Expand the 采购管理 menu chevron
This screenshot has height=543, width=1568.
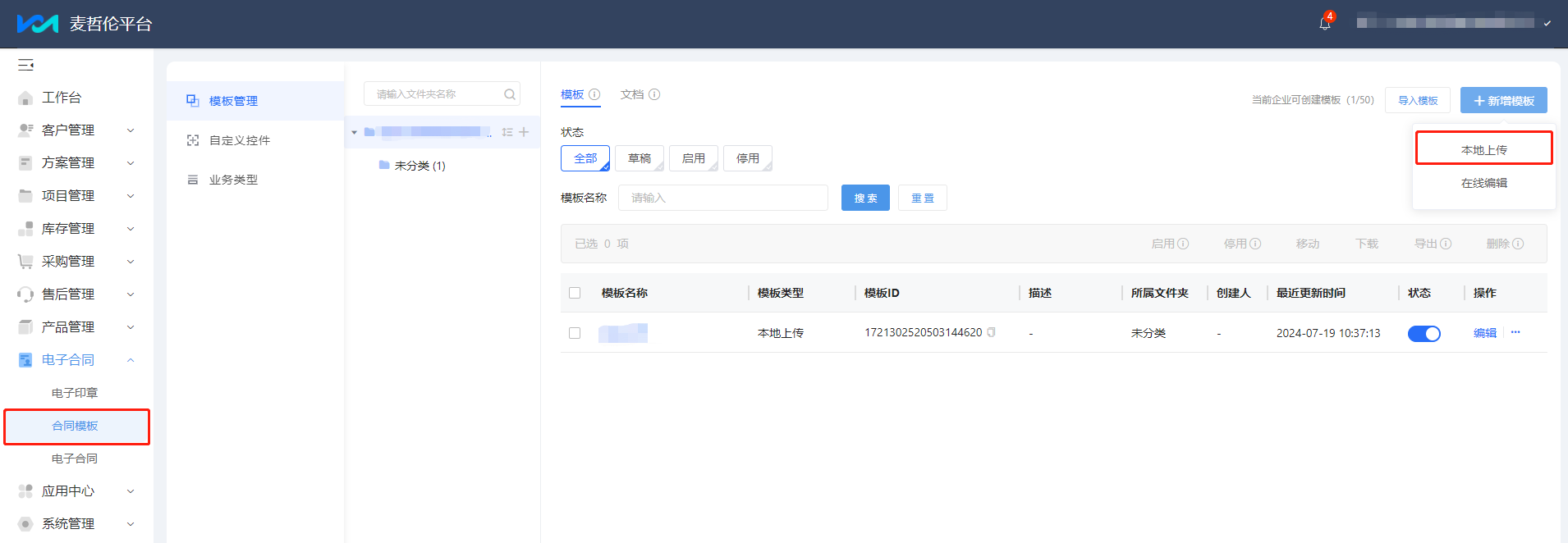coord(131,262)
